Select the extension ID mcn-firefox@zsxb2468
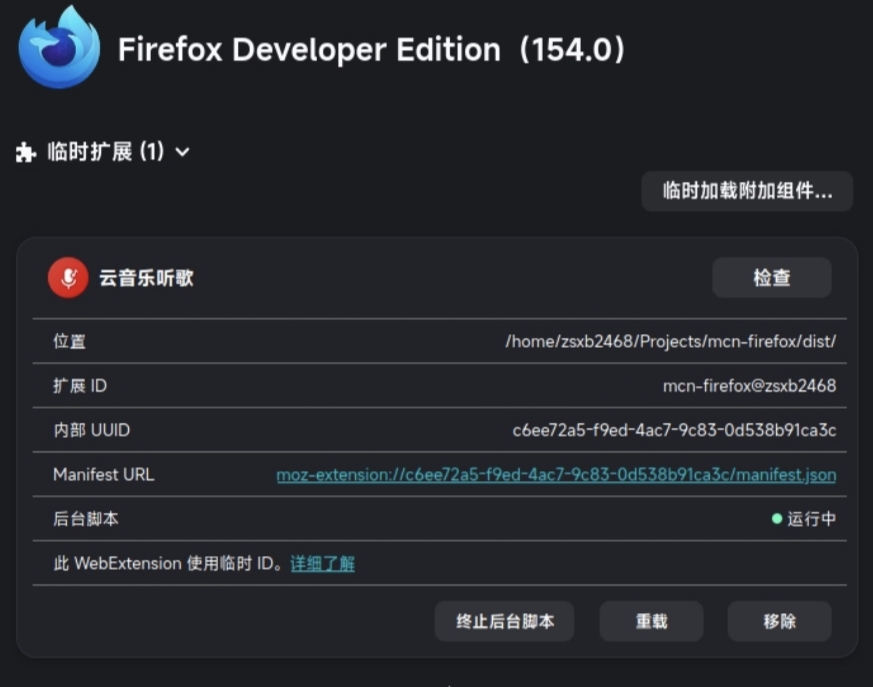This screenshot has height=687, width=873. click(749, 386)
